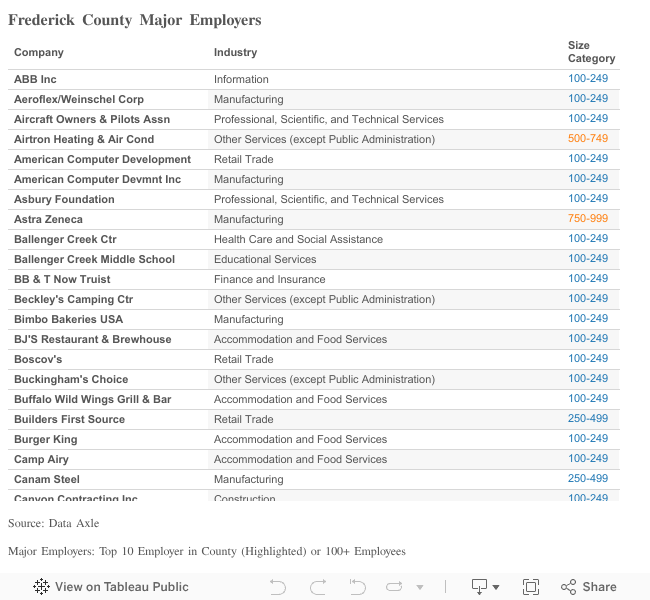This screenshot has height=600, width=650.
Task: Click the Revert view icon
Action: (357, 587)
